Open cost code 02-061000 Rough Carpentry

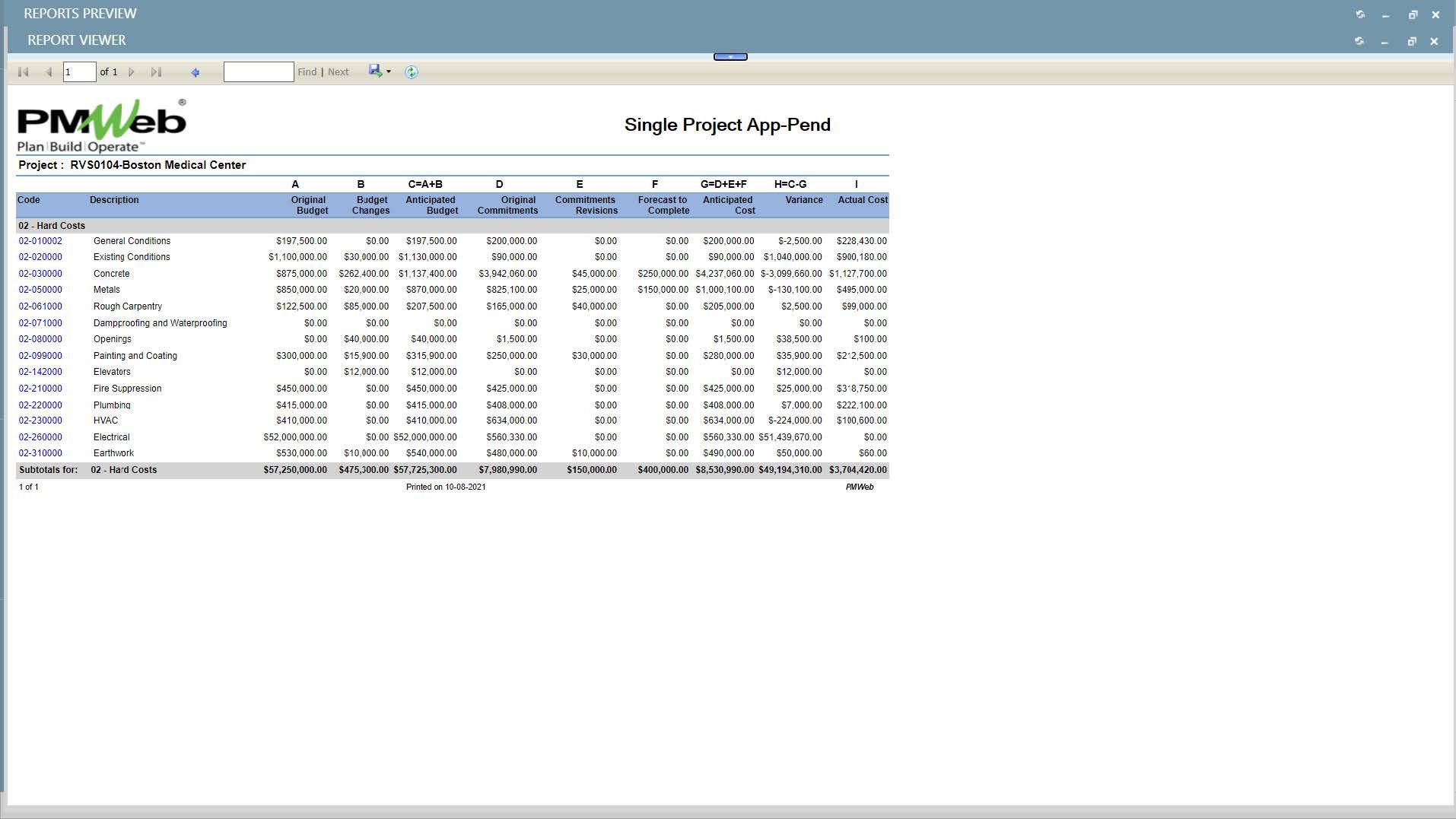coord(40,306)
